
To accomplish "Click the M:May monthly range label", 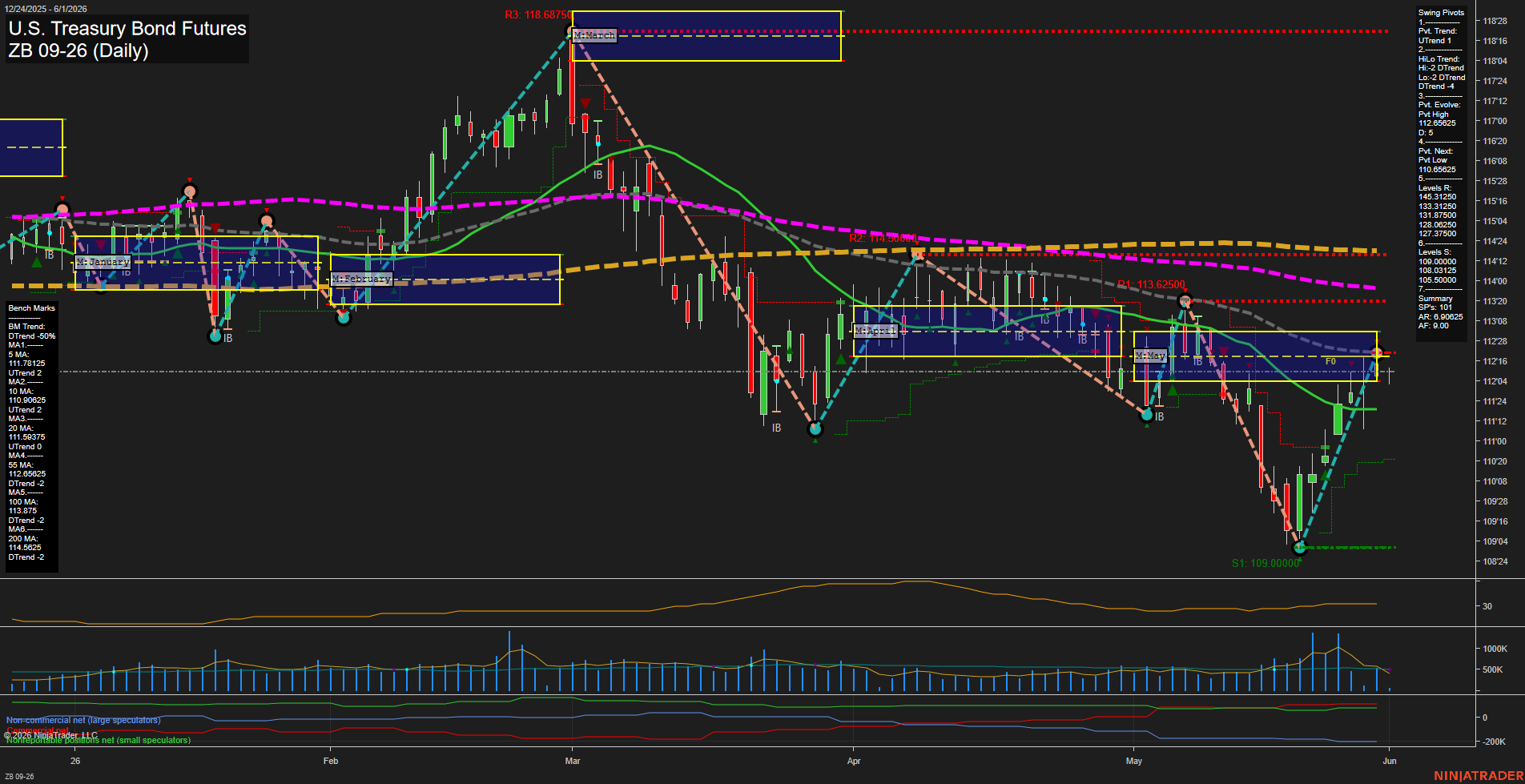I will pos(1150,356).
